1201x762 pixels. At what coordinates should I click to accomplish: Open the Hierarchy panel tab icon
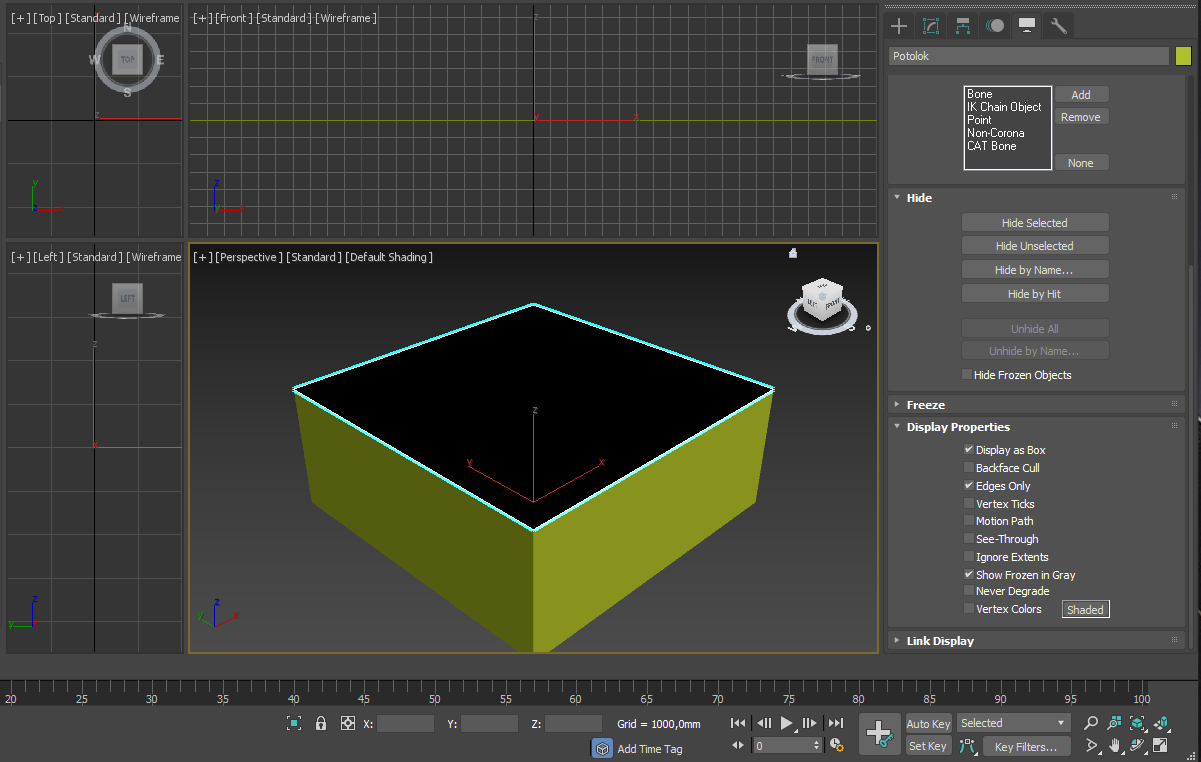click(x=962, y=26)
